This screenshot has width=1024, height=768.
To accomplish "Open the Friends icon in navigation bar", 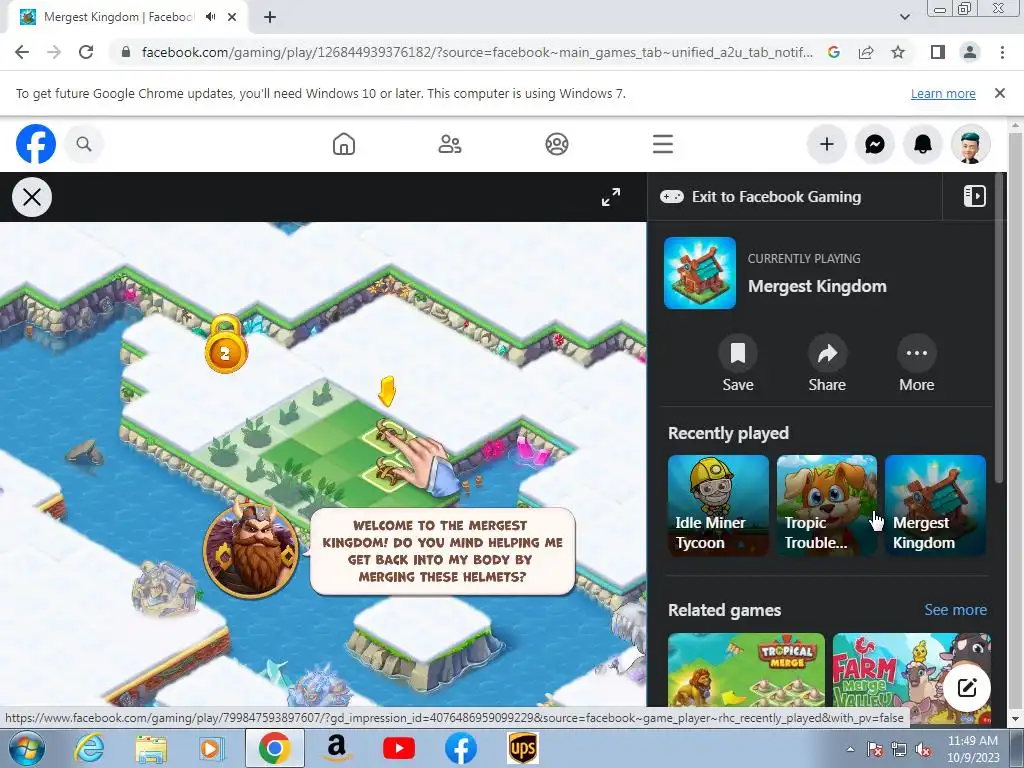I will (450, 144).
